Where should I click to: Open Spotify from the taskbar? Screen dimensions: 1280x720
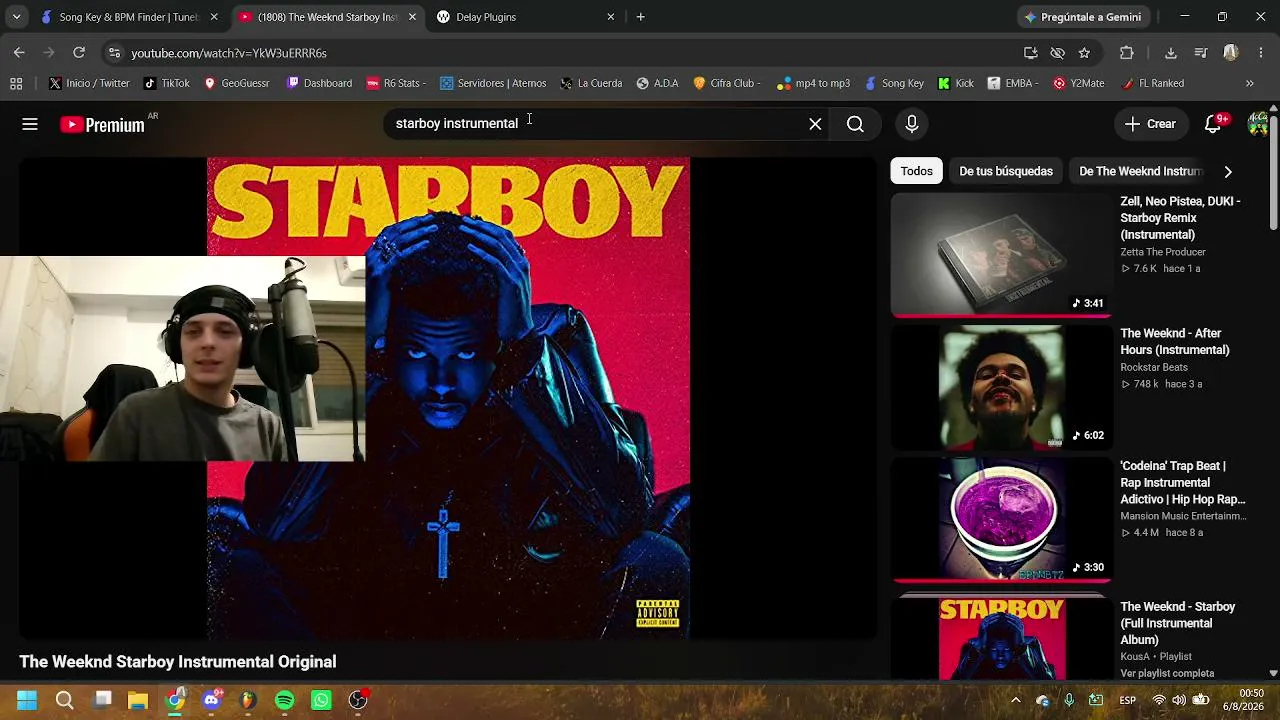[284, 700]
